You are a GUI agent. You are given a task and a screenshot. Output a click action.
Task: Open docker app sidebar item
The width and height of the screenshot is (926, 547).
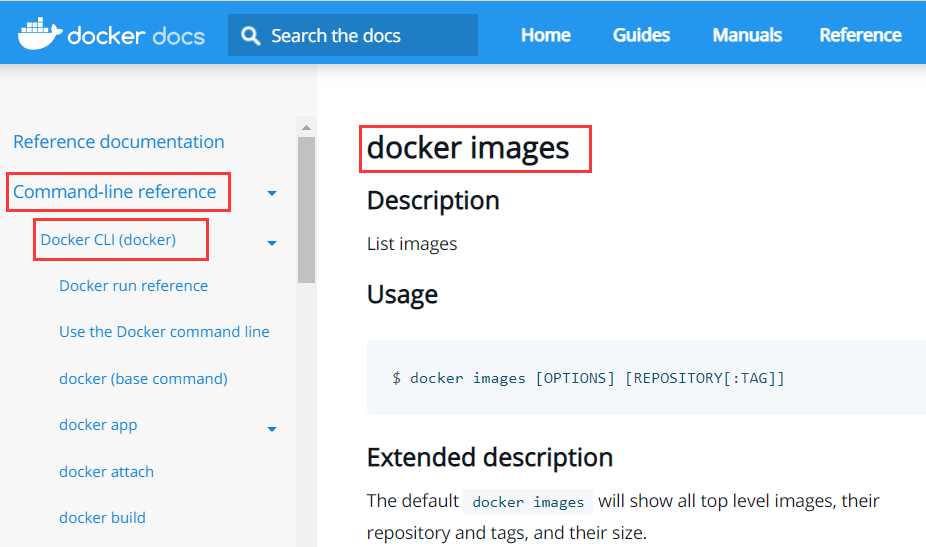click(98, 425)
